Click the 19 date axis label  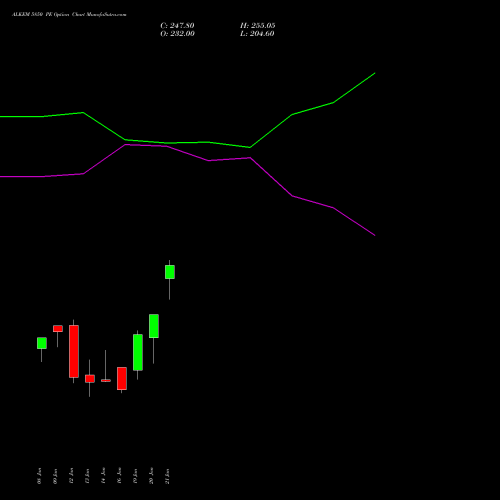coord(135,476)
